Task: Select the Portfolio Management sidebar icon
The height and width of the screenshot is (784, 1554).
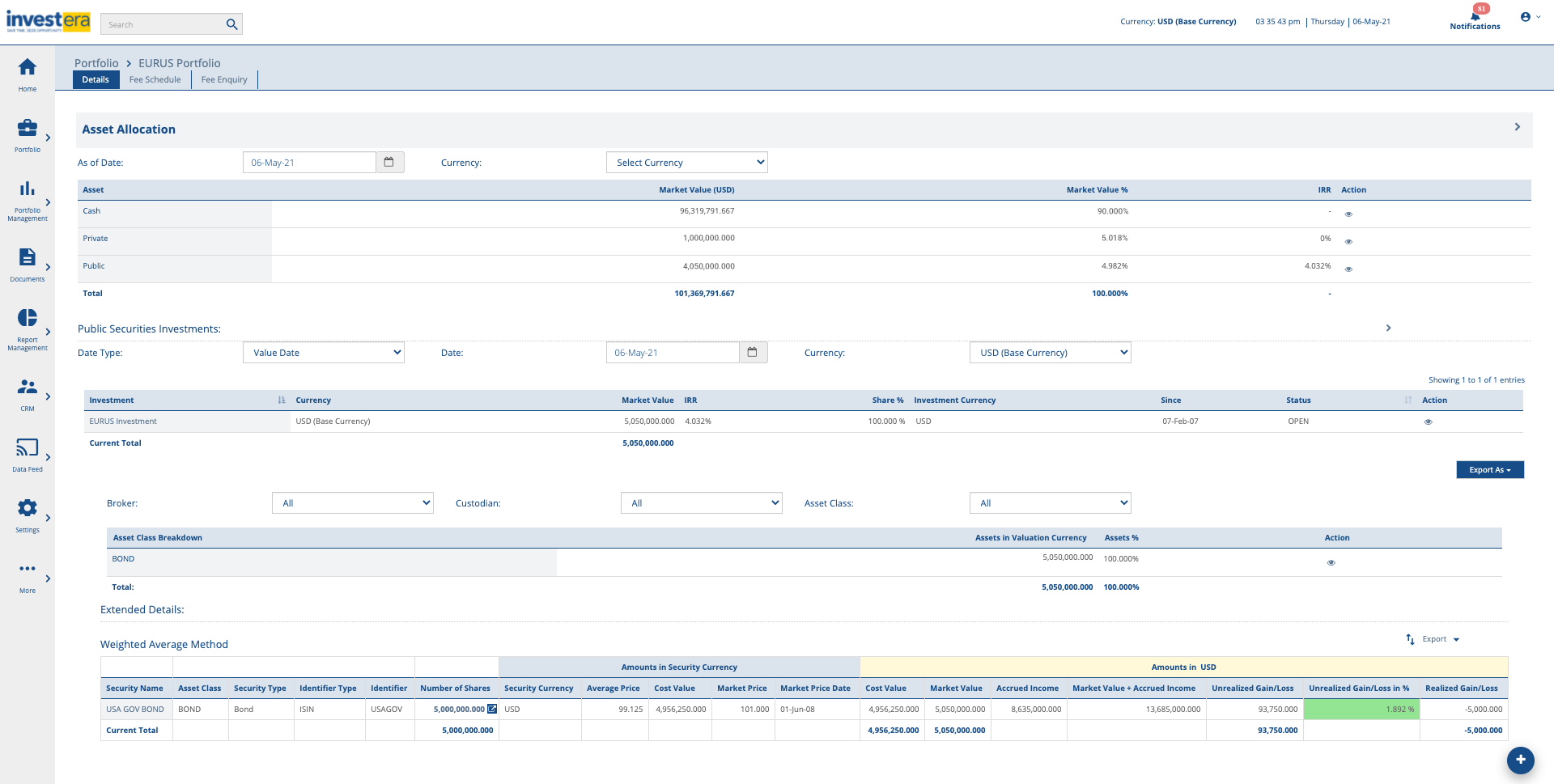Action: [27, 190]
